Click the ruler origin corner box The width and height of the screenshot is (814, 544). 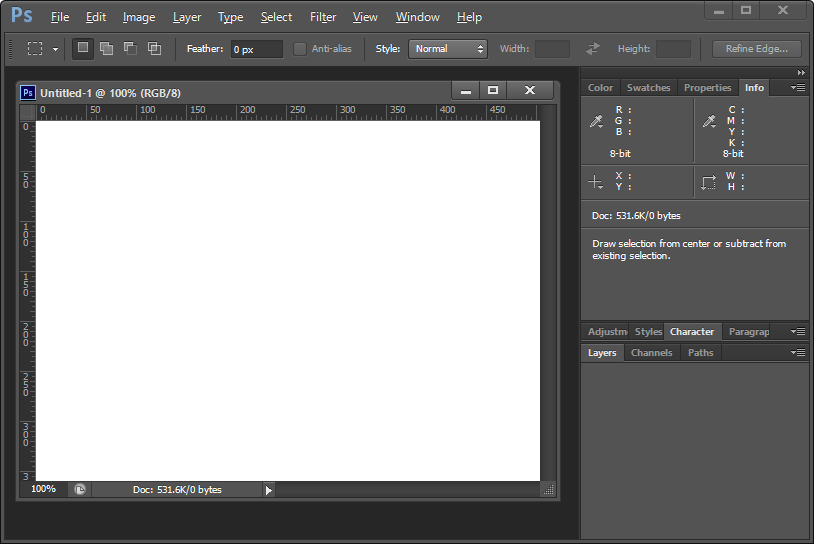tap(28, 112)
